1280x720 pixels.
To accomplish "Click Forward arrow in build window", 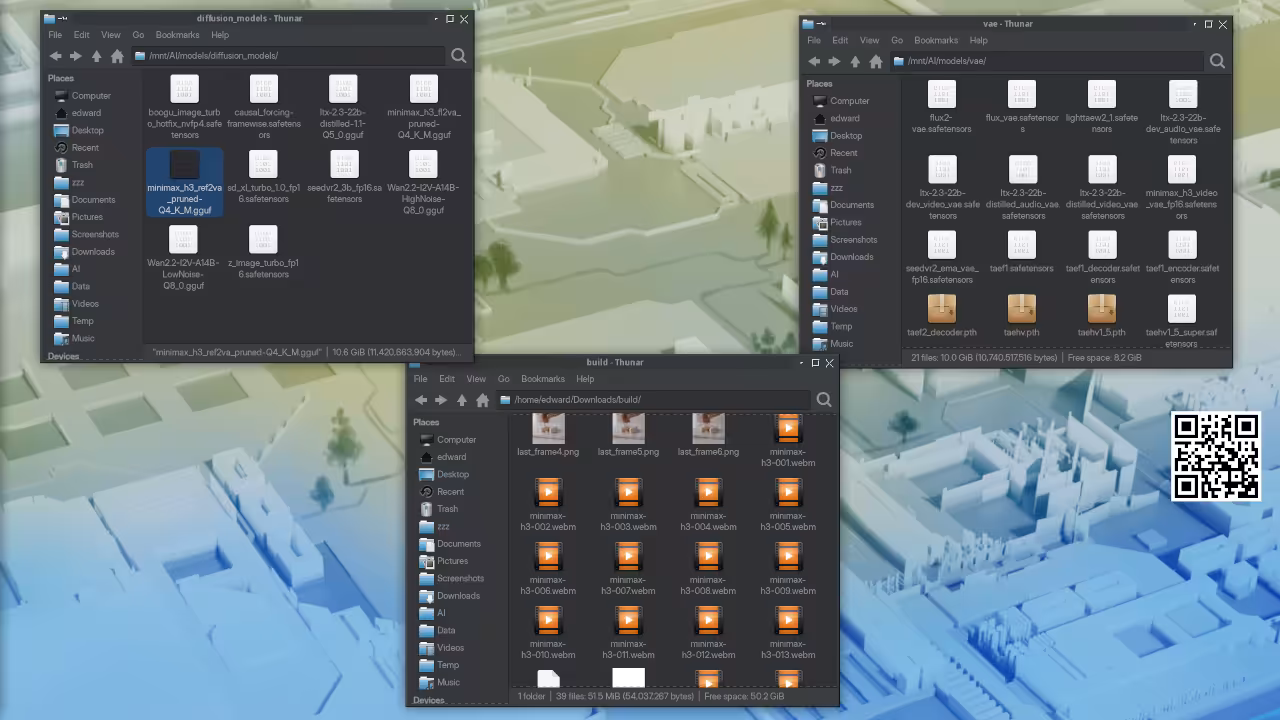I will click(x=441, y=400).
